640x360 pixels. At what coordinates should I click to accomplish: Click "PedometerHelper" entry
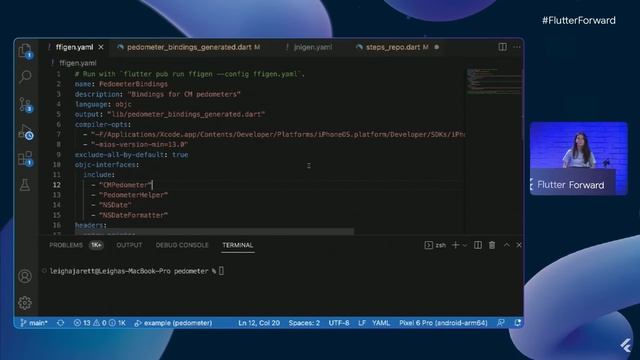coord(133,195)
